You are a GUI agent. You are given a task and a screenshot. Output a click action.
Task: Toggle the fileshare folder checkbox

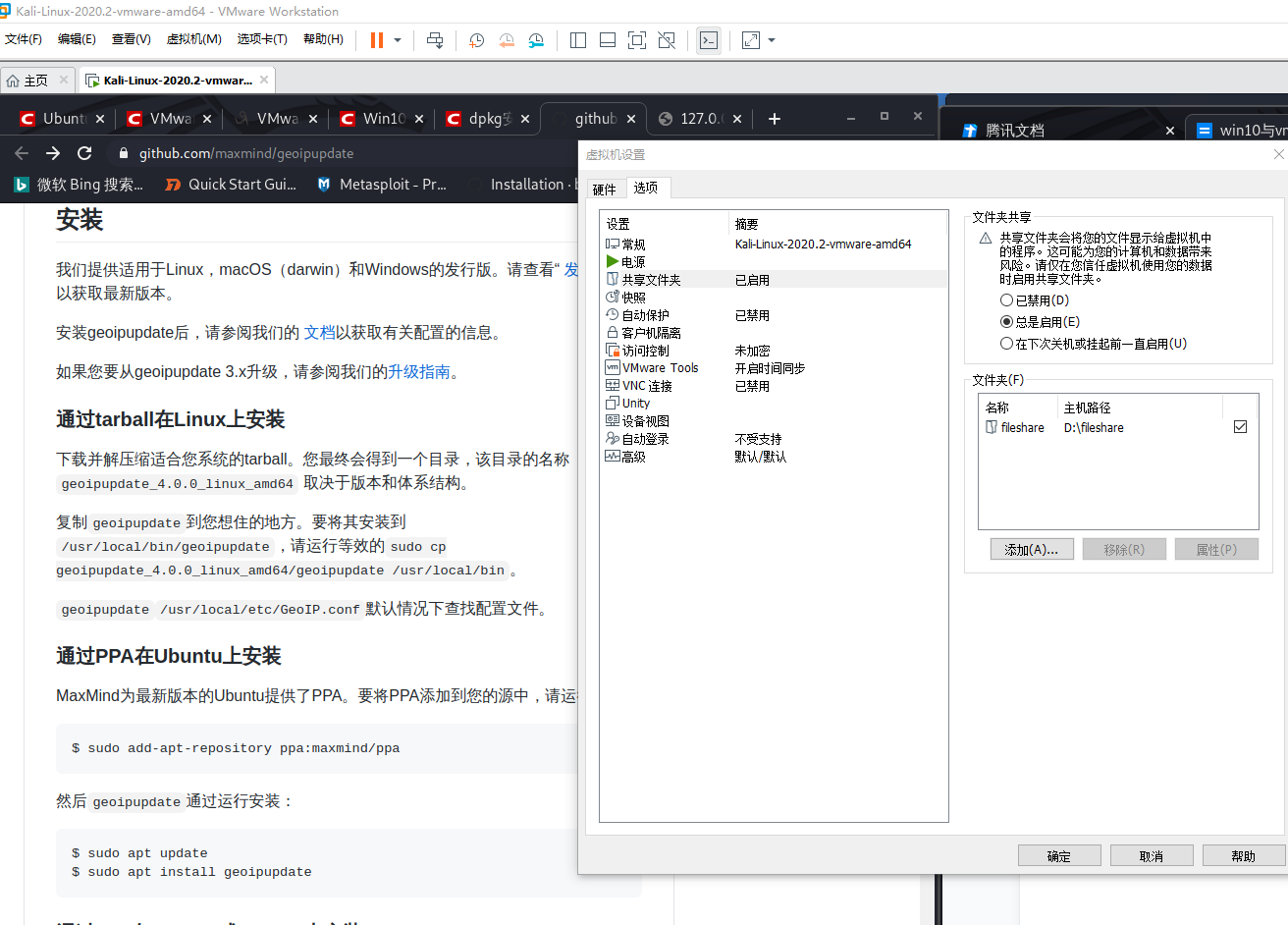[x=1240, y=427]
